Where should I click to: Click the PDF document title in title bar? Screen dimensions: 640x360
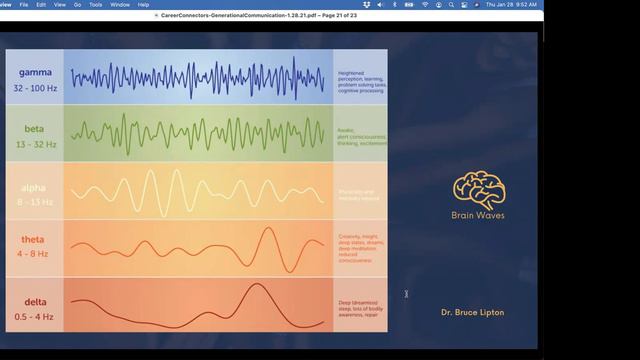coord(259,16)
